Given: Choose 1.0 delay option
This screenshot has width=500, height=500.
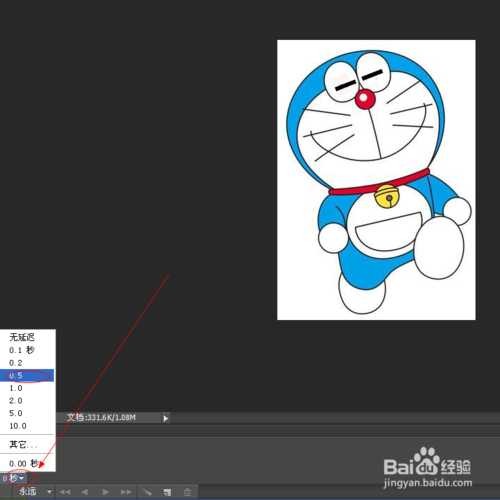Looking at the screenshot, I should click(x=28, y=388).
